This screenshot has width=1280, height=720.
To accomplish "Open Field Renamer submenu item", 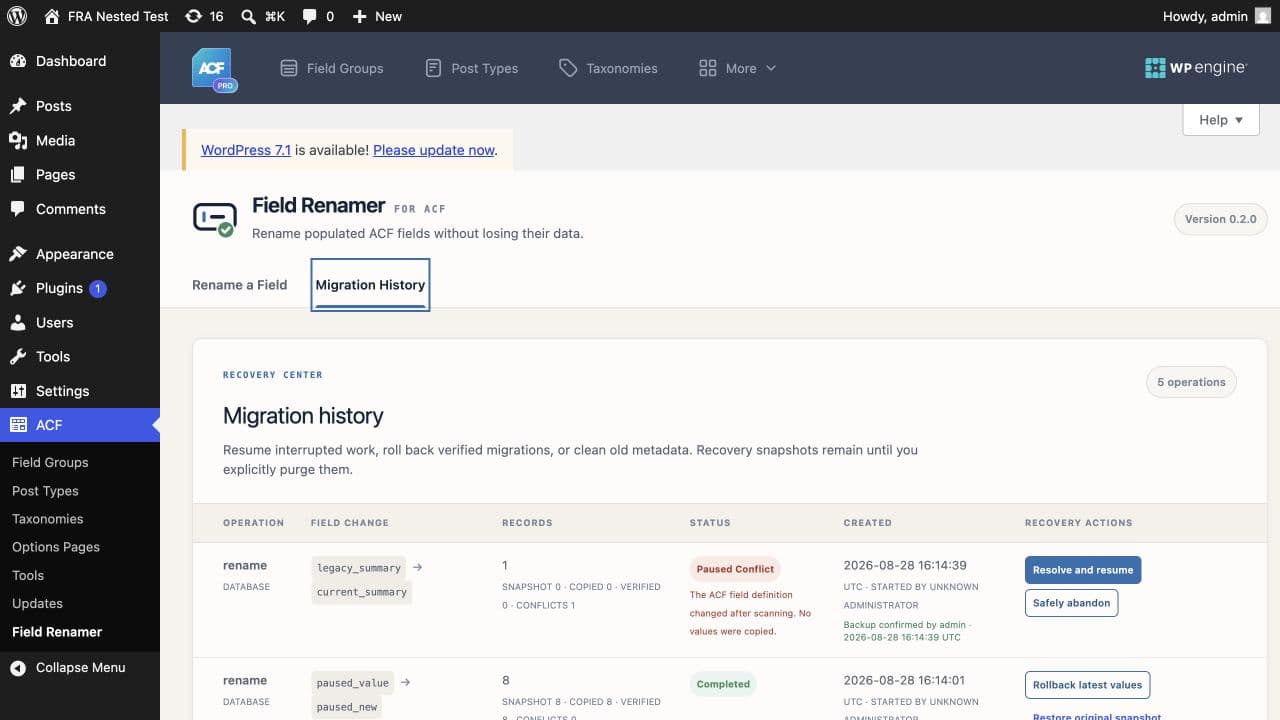I will click(57, 632).
